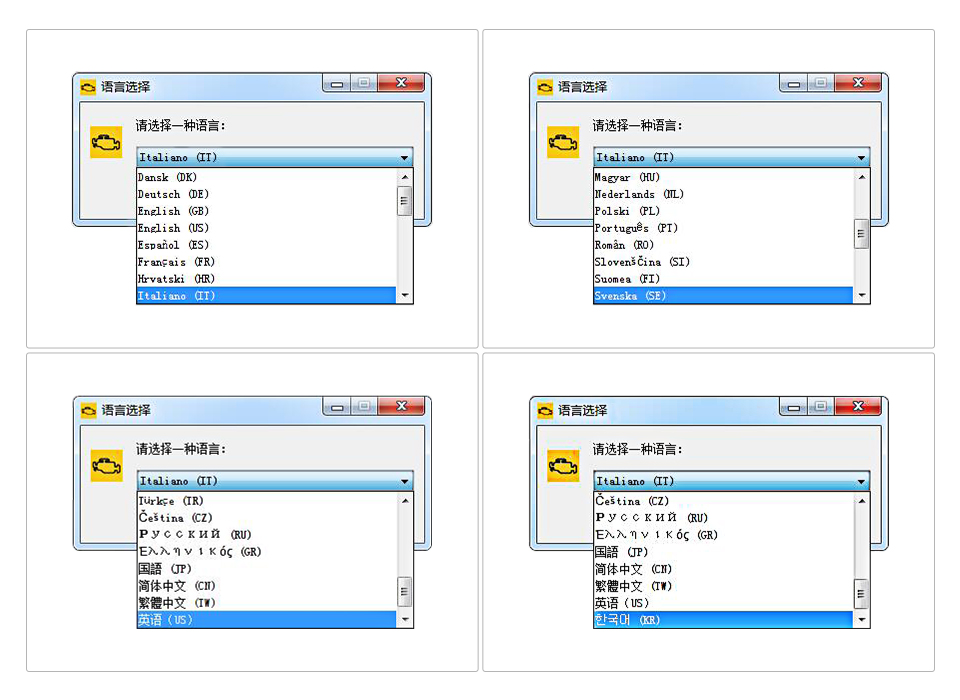Click scroll-down arrow beside 한국어 (KR)

coord(862,620)
